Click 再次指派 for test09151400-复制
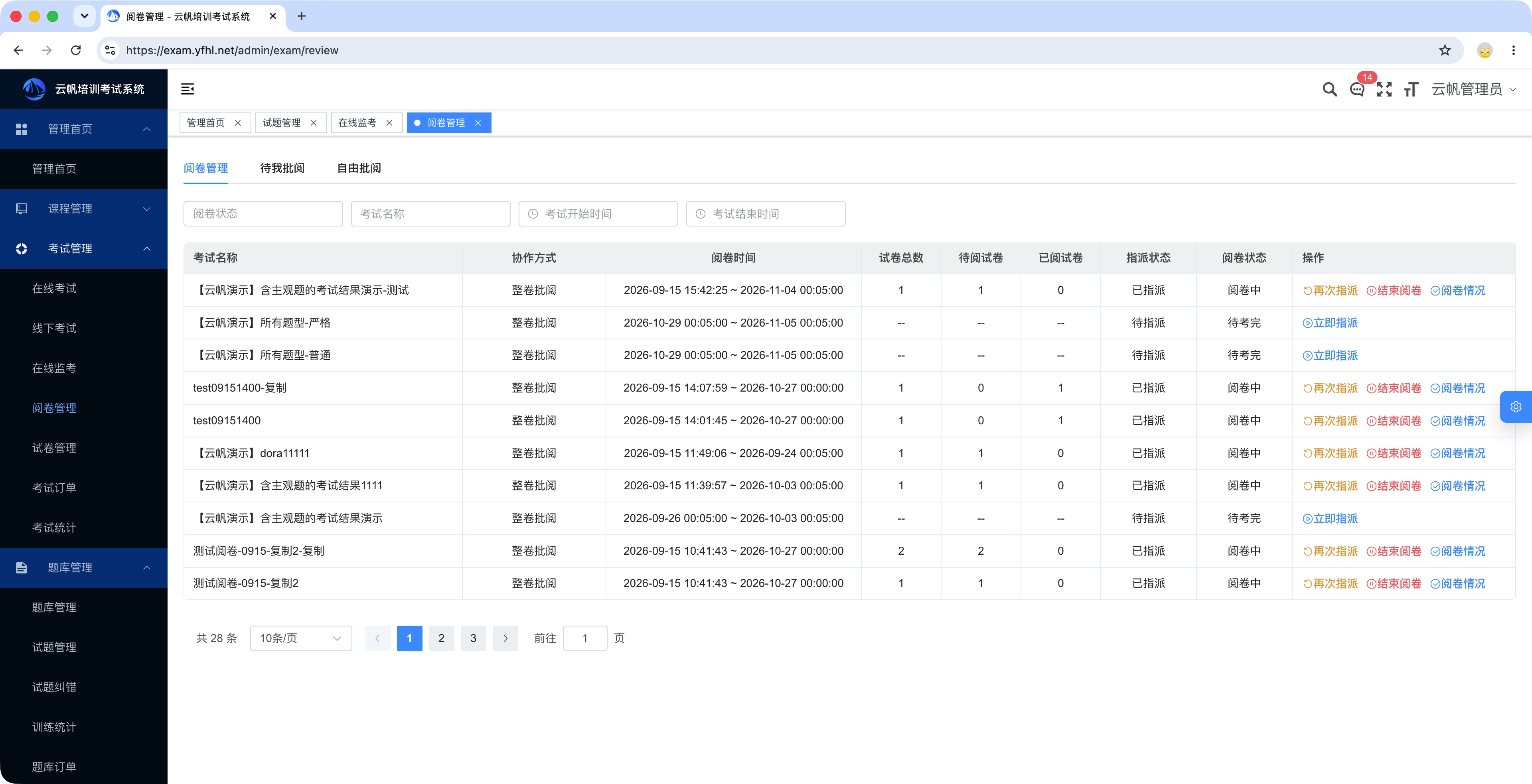 pyautogui.click(x=1331, y=388)
